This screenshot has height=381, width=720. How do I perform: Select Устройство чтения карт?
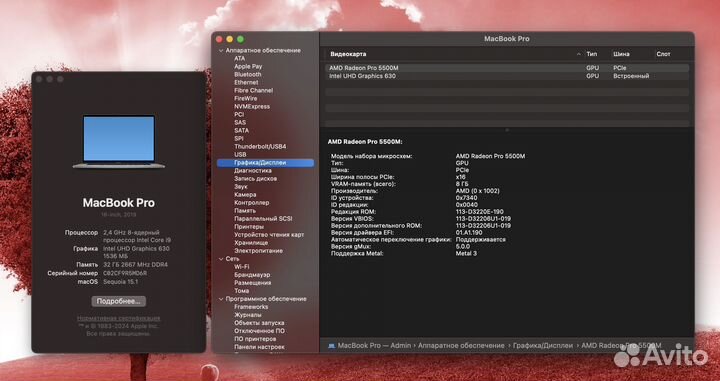pos(269,235)
